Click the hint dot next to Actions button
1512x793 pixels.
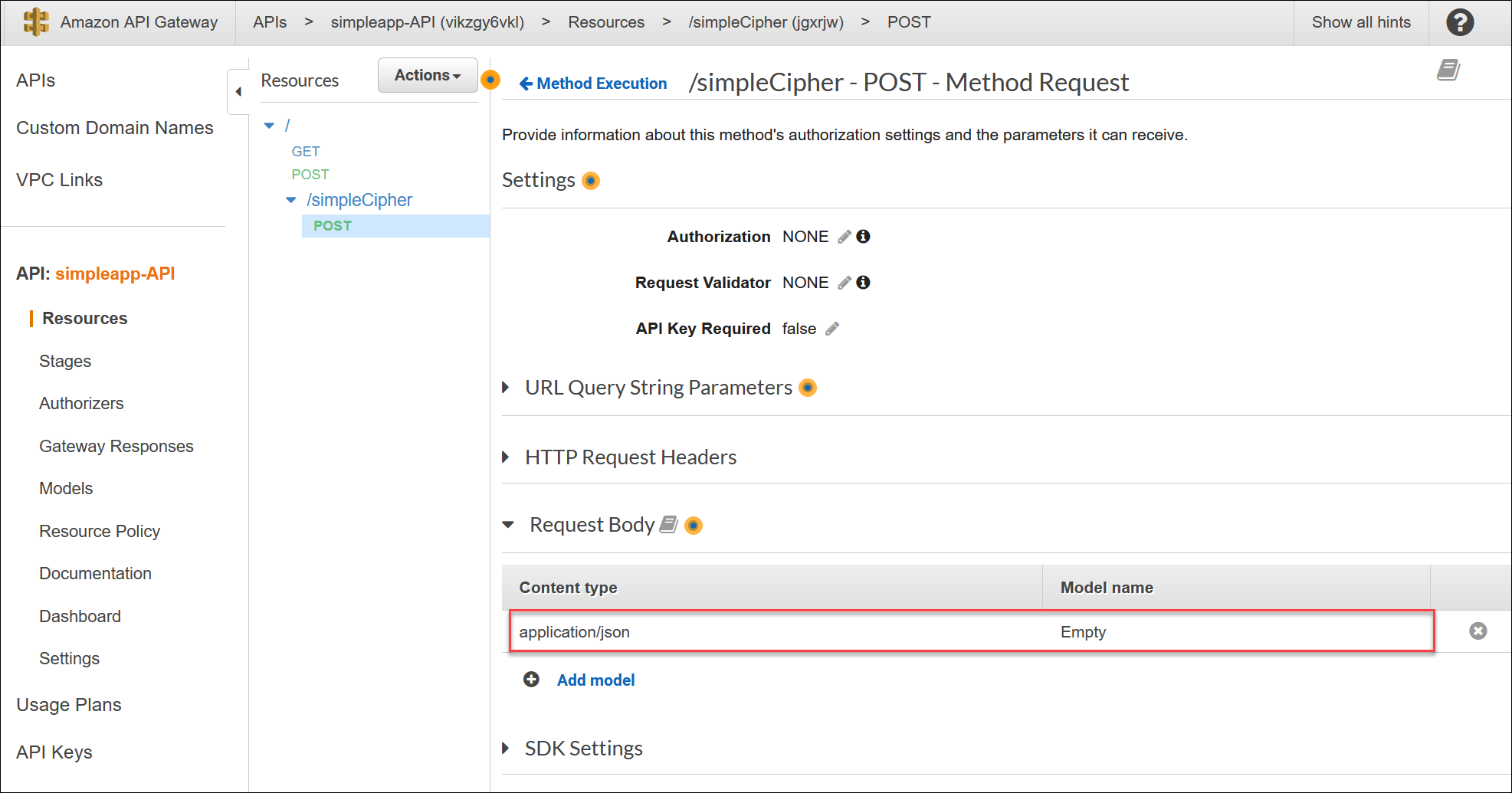pyautogui.click(x=490, y=80)
